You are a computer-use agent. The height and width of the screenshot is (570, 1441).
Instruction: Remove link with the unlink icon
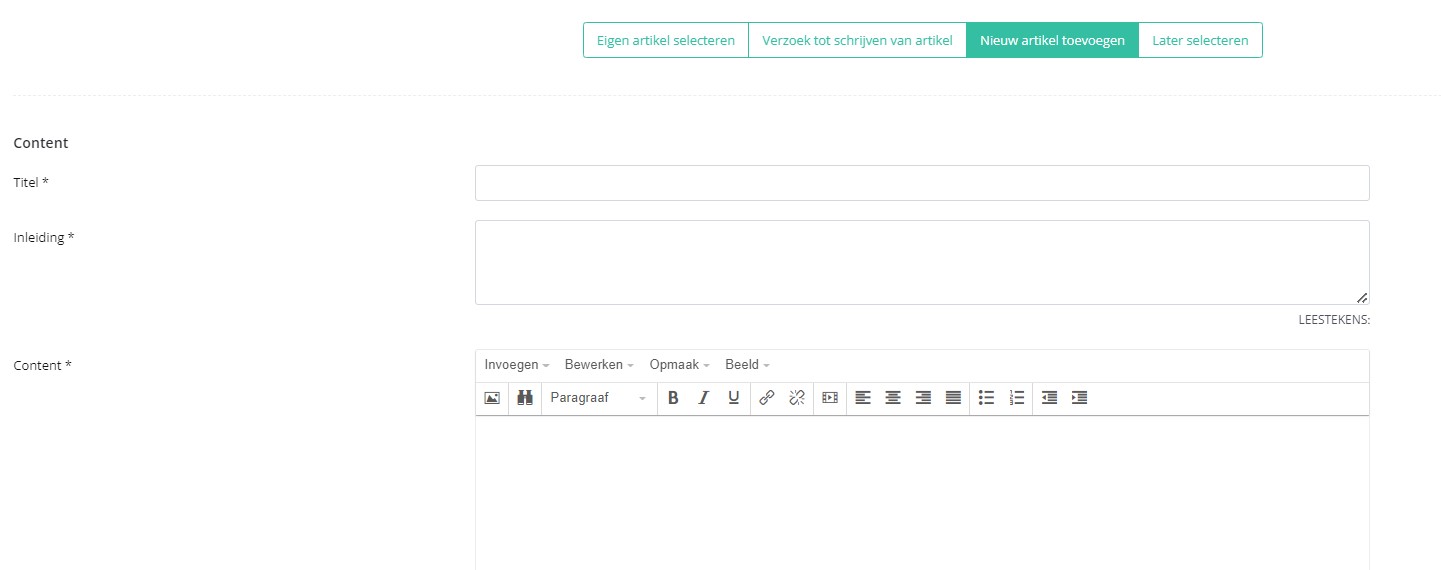(797, 398)
